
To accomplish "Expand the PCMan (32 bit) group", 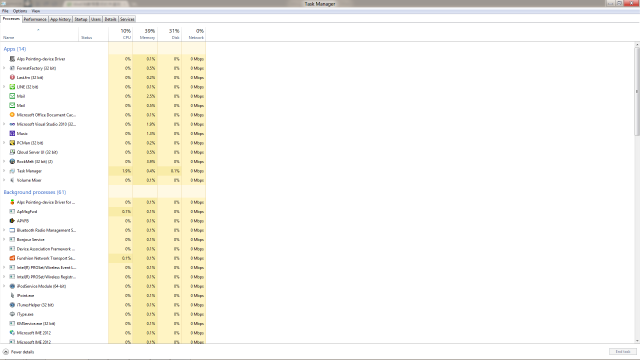I will 4,143.
